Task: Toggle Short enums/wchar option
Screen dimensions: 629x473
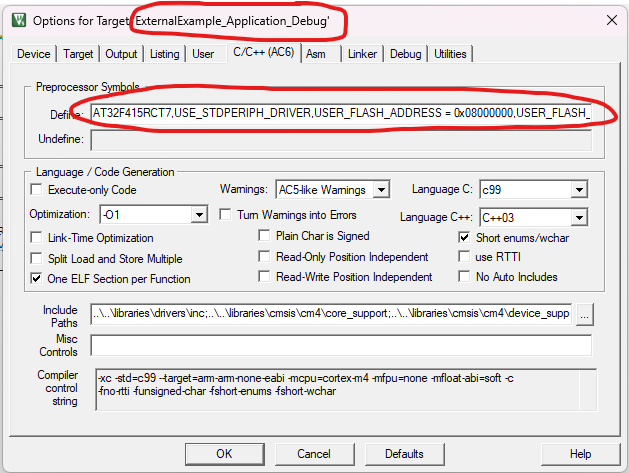Action: pos(465,237)
